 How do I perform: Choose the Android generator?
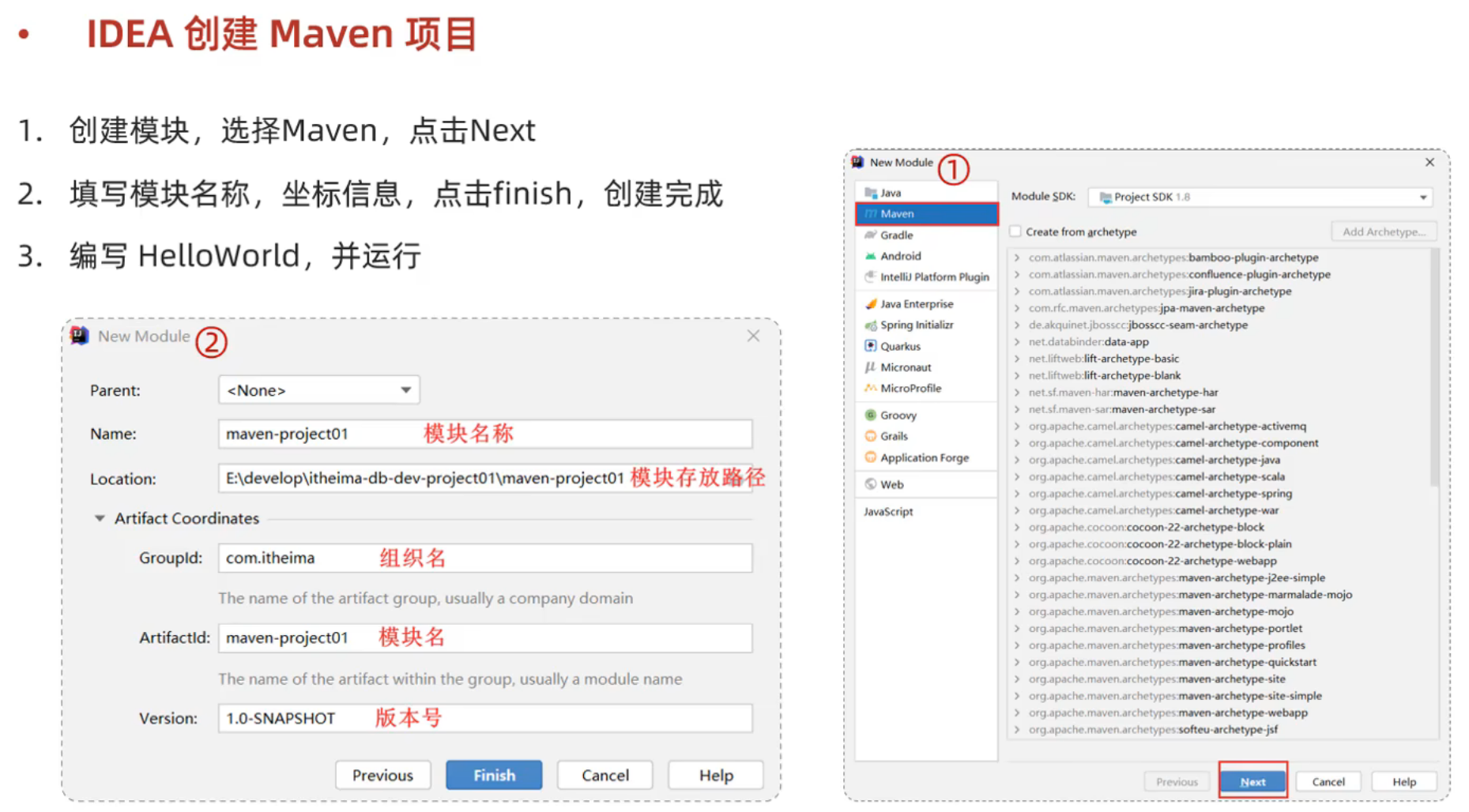pyautogui.click(x=900, y=255)
